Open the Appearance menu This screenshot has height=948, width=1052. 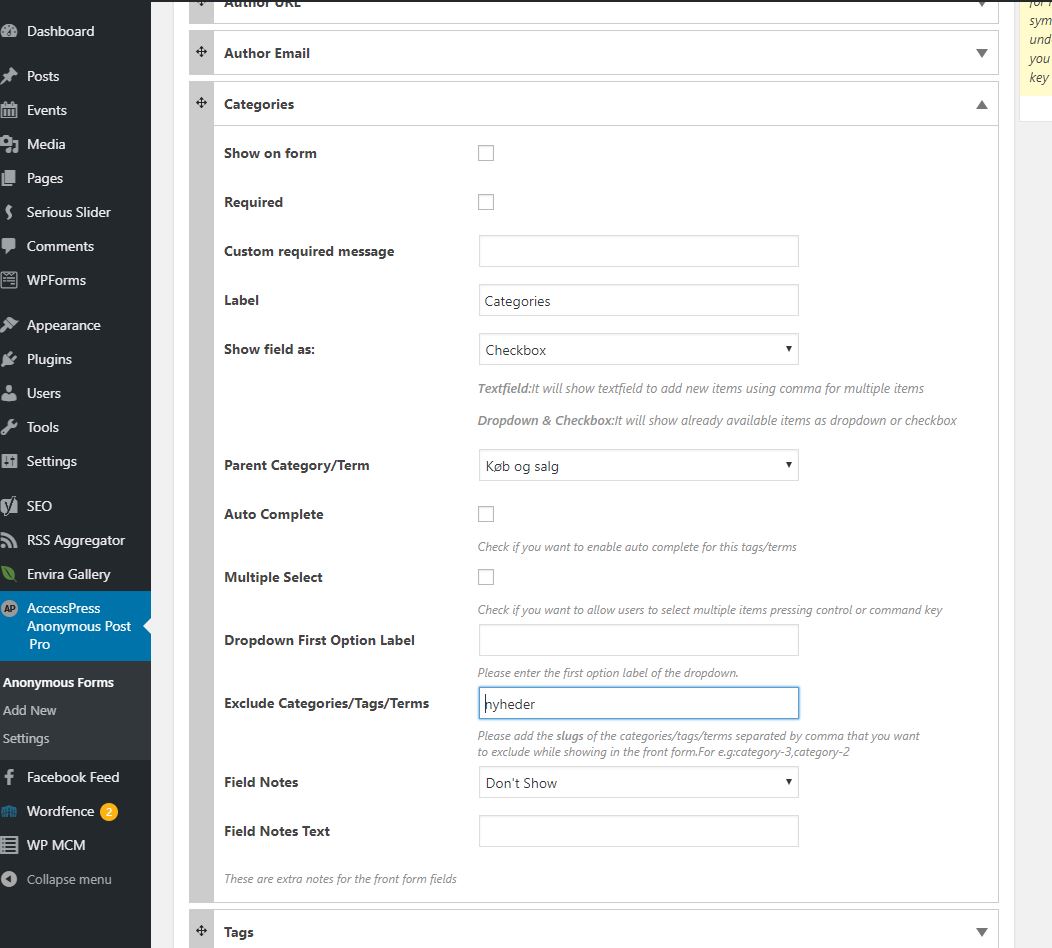tap(64, 325)
